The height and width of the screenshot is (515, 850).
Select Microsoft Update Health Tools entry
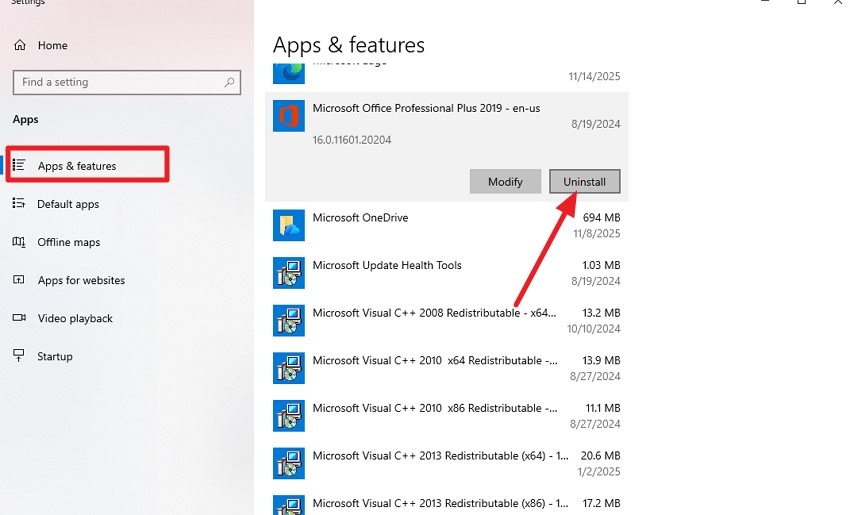[x=387, y=265]
